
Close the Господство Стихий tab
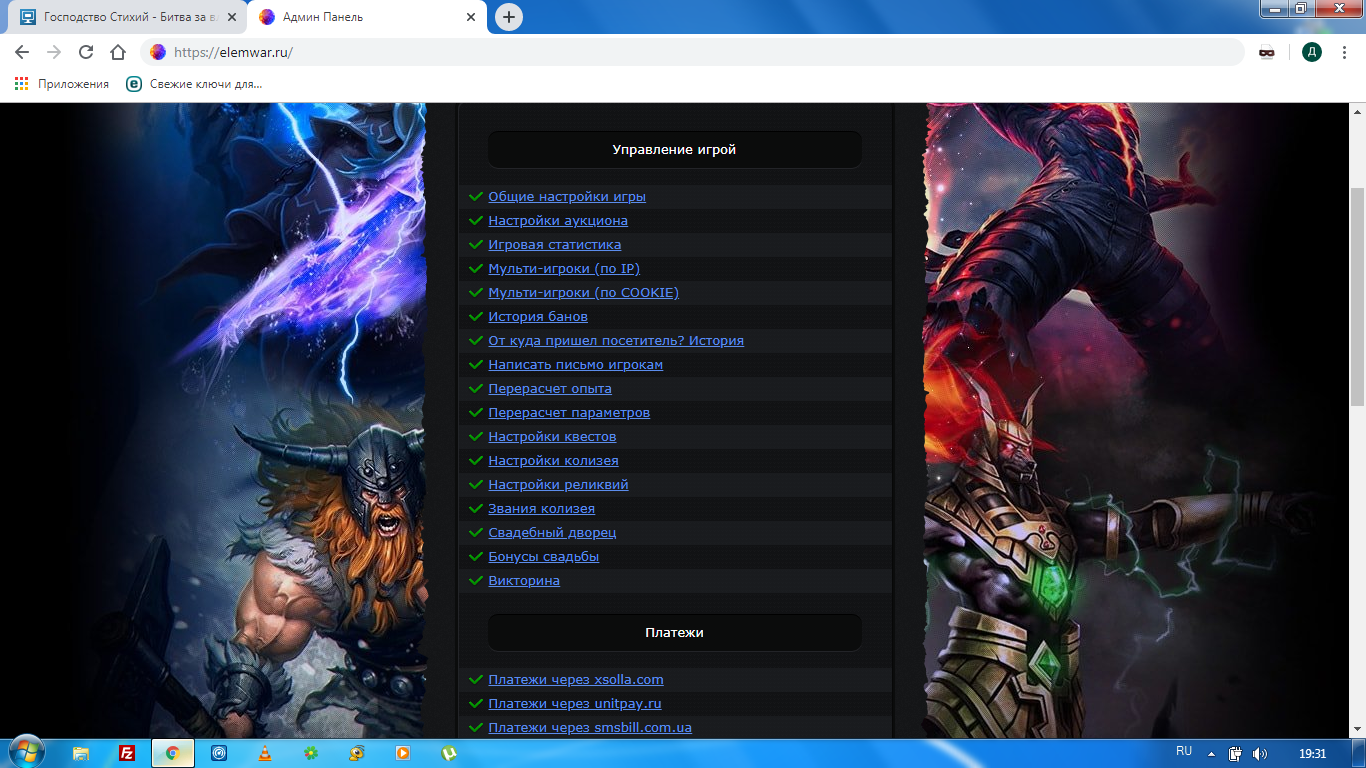coord(232,17)
